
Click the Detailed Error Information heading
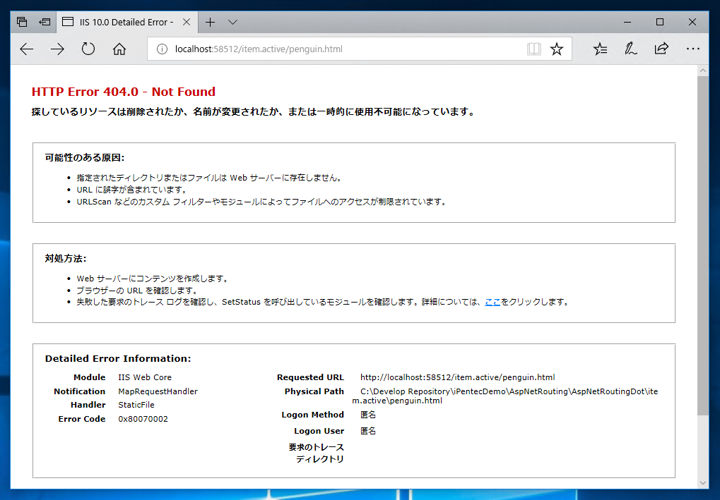pos(118,359)
